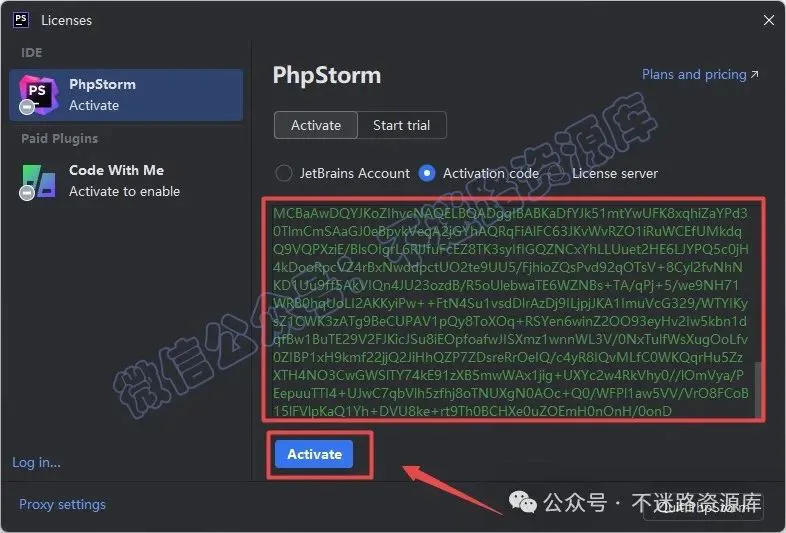Switch to the Activate tab
Viewport: 786px width, 533px height.
click(x=316, y=125)
